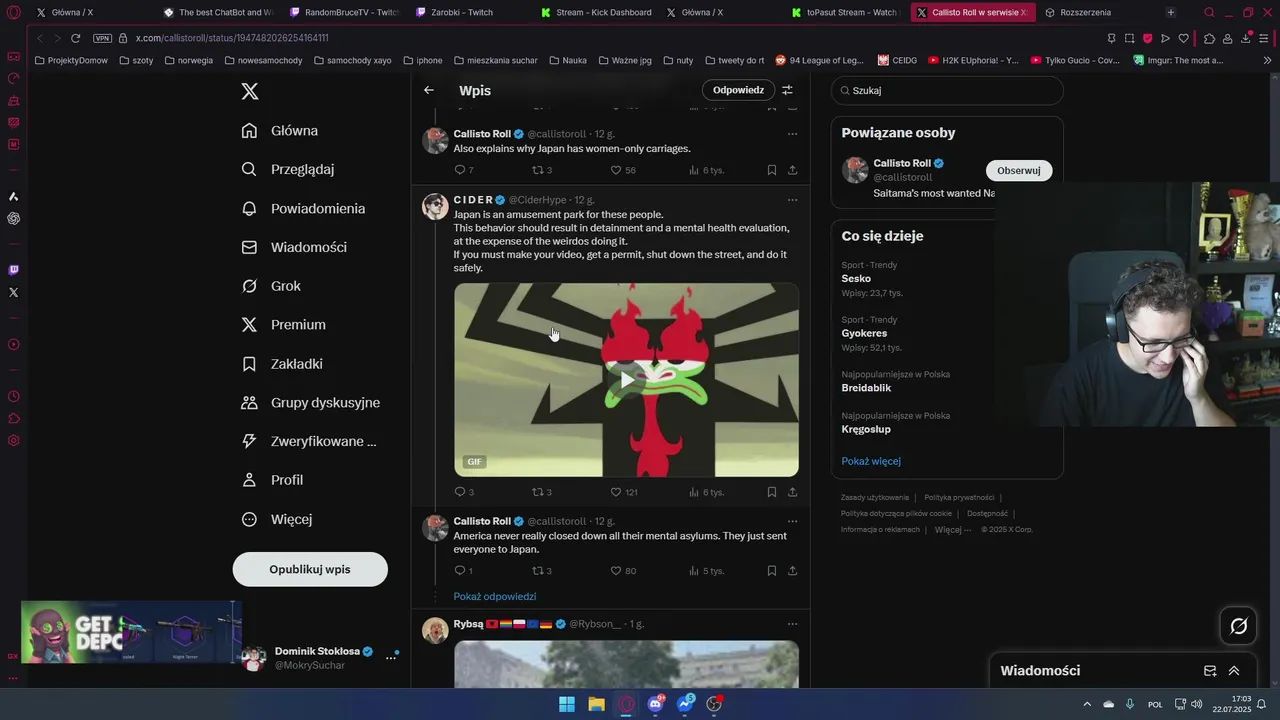Open more options on CIDER post

click(x=793, y=200)
